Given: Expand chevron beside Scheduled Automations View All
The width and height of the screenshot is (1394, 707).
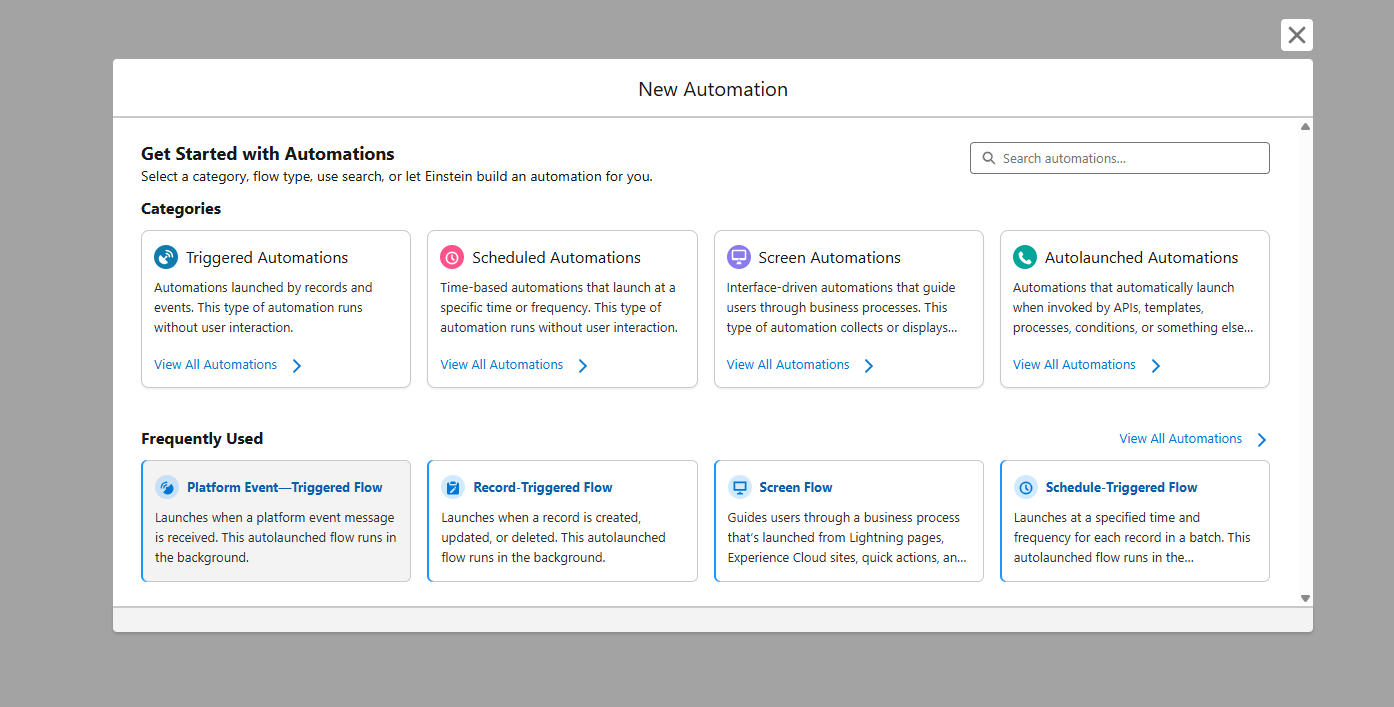Looking at the screenshot, I should pos(583,366).
